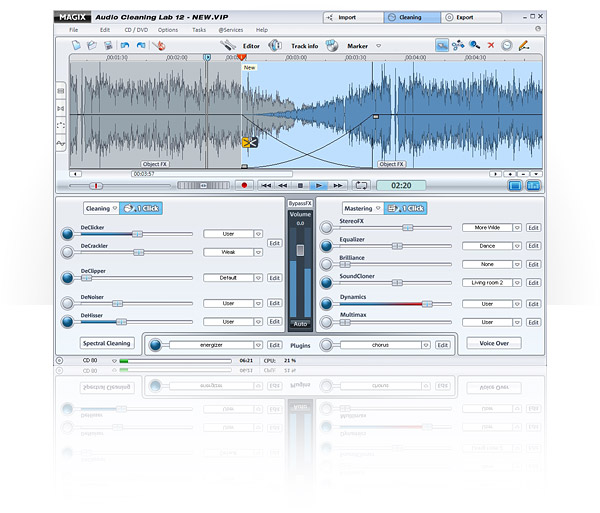Screen dimensions: 600x513
Task: Click the volume handle on waveform
Action: pyautogui.click(x=376, y=116)
